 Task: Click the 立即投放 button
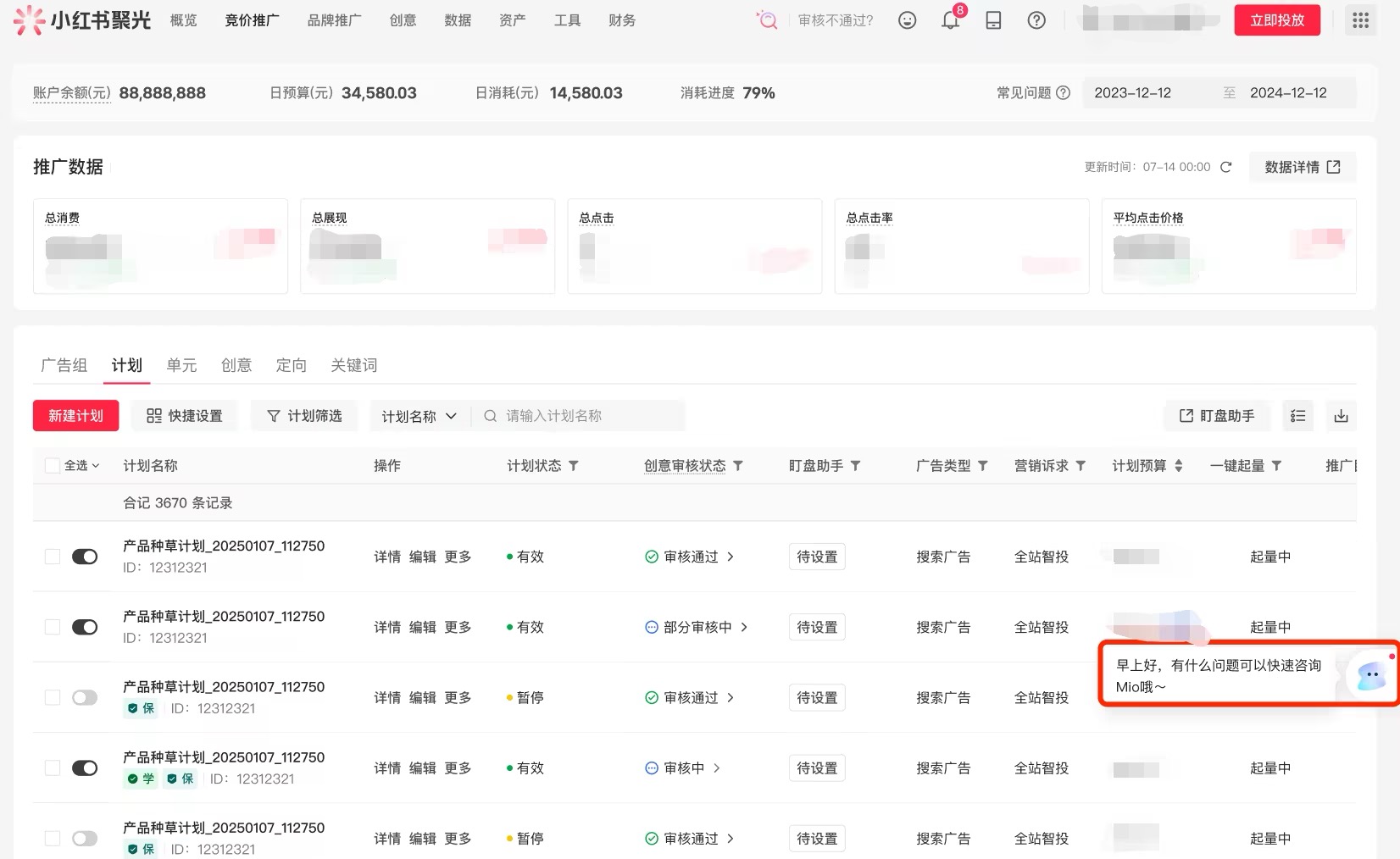[1276, 20]
